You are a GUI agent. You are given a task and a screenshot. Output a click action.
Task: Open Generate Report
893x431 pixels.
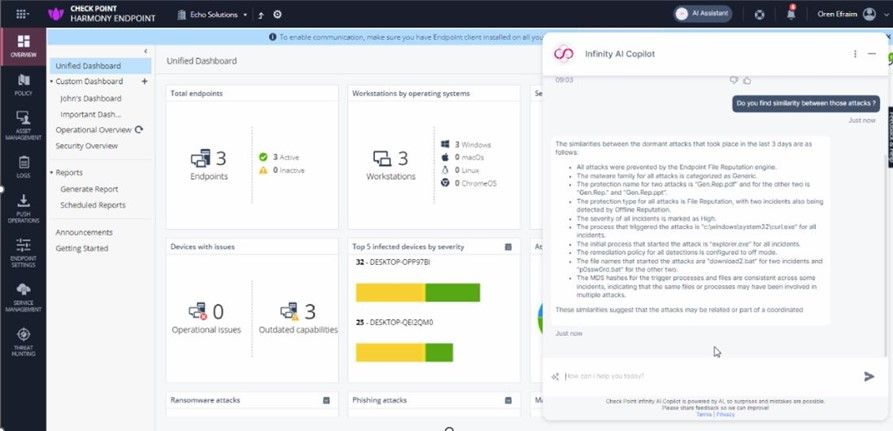coord(89,189)
